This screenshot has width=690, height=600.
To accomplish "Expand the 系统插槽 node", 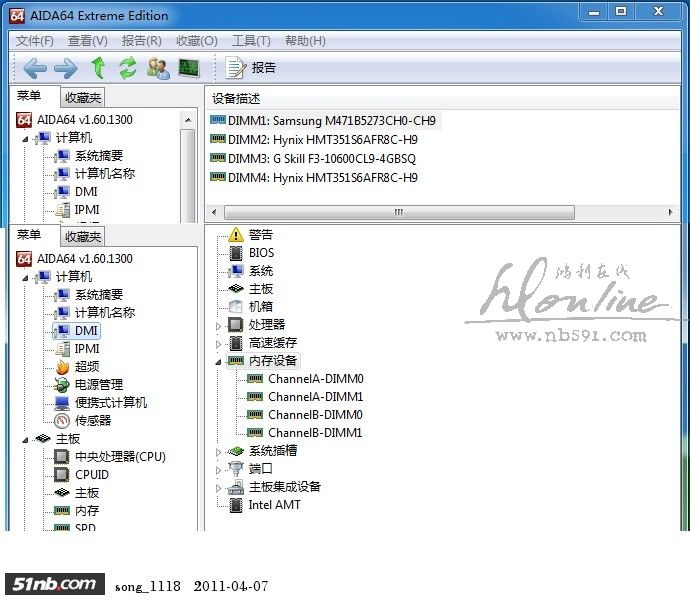I will (x=218, y=452).
